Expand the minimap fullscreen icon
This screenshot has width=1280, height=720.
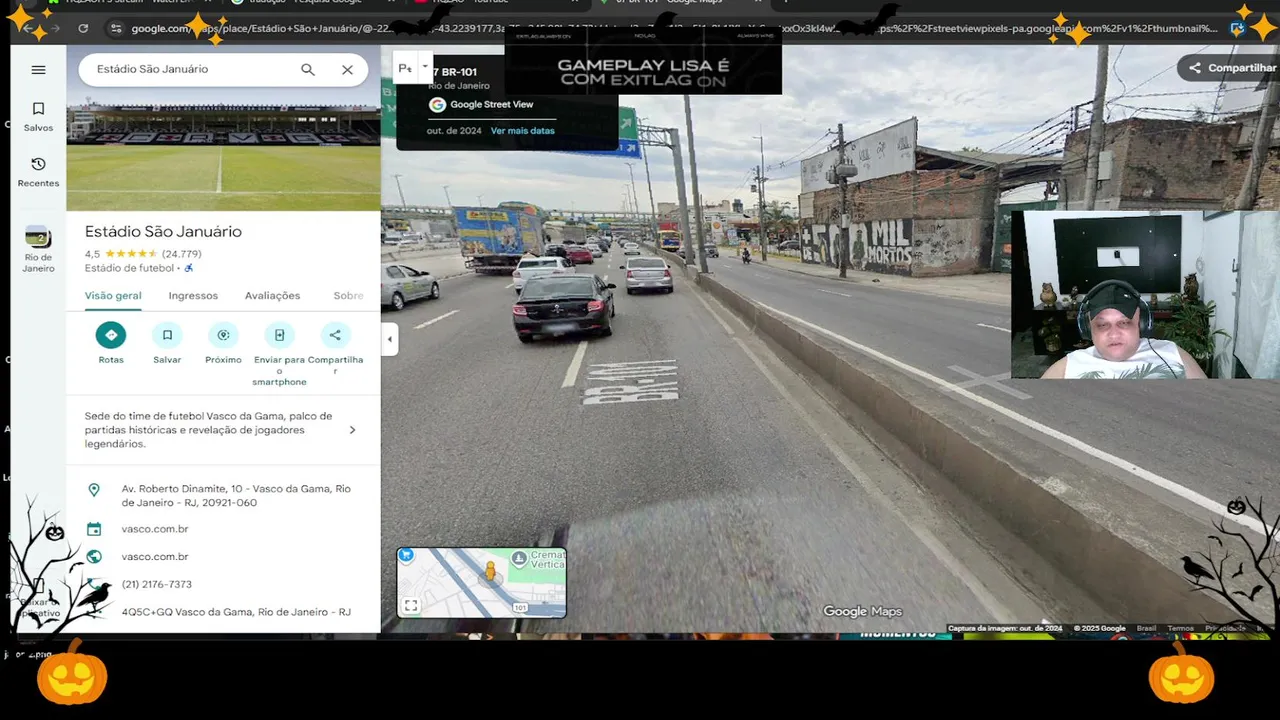pos(411,605)
